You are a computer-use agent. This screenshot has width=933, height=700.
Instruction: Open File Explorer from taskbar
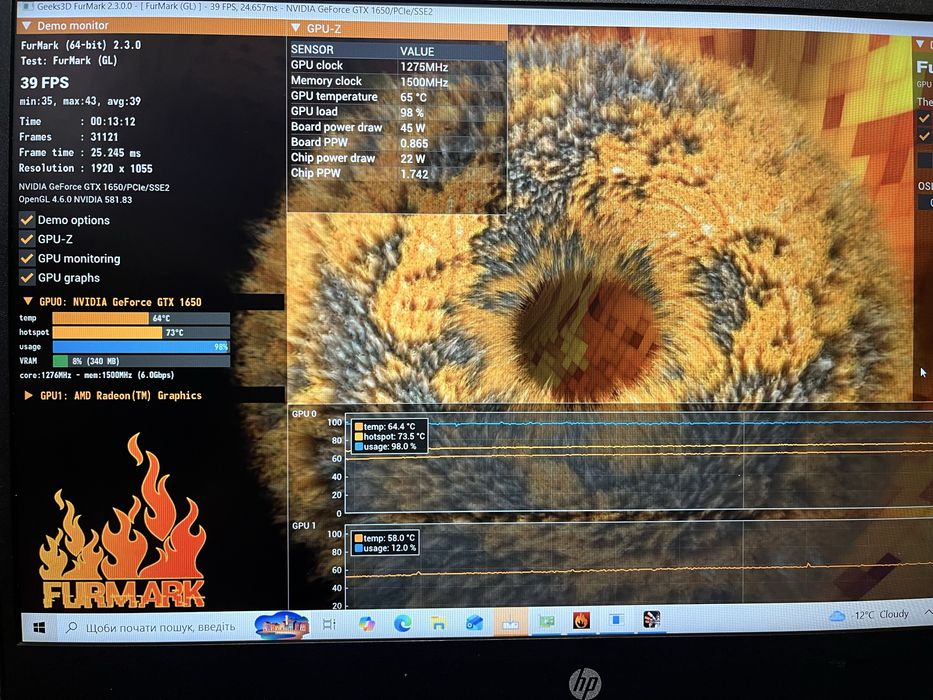[x=439, y=623]
